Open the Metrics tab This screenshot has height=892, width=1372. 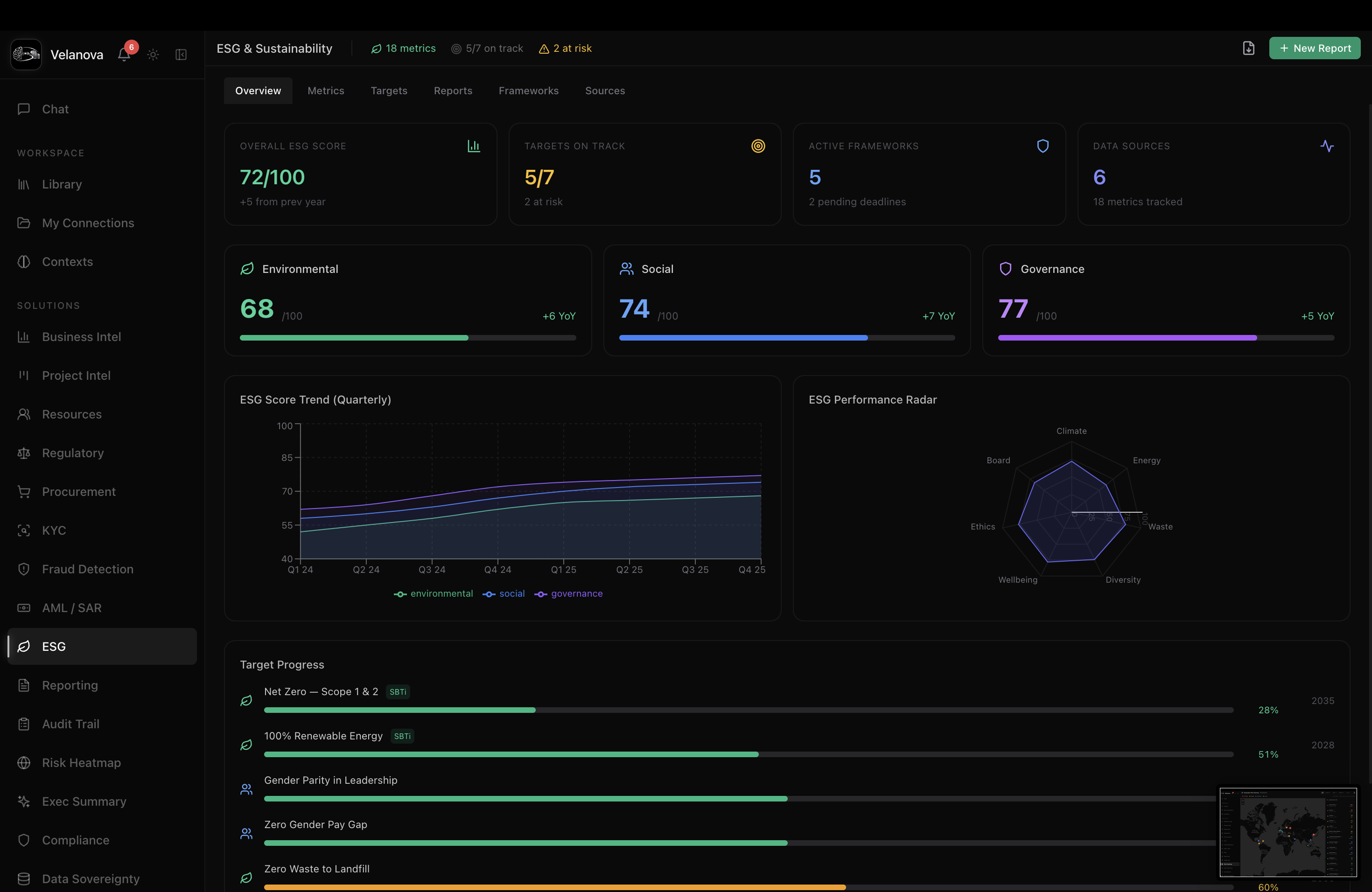(x=326, y=91)
